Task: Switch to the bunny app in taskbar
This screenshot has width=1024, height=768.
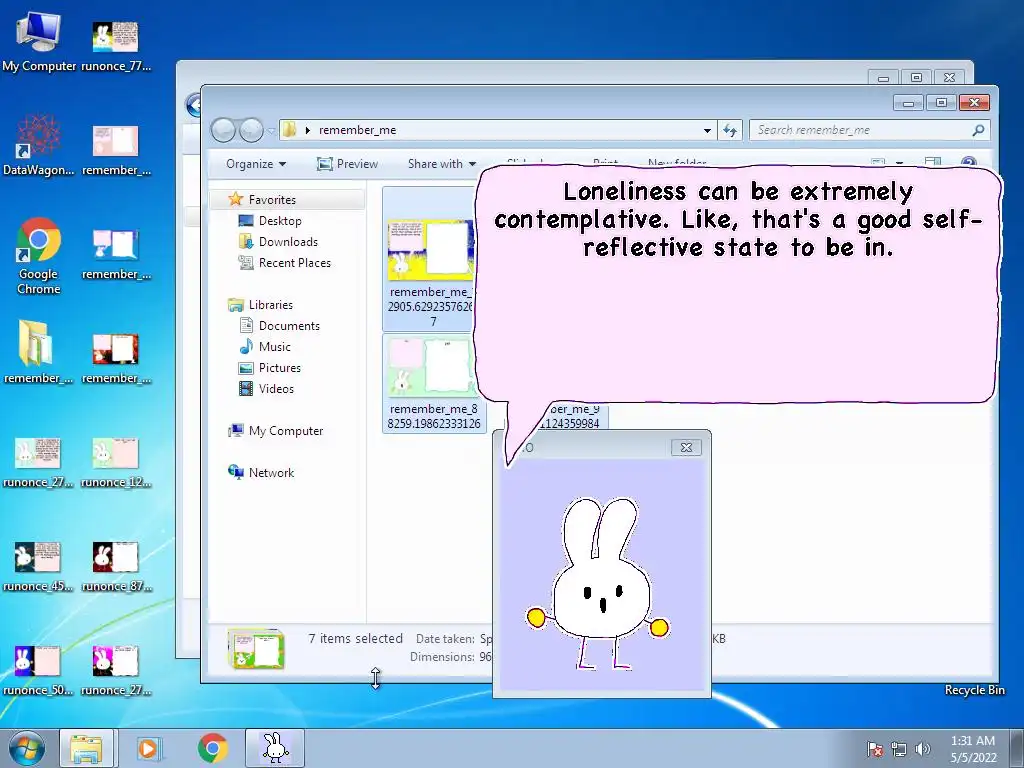Action: tap(275, 748)
